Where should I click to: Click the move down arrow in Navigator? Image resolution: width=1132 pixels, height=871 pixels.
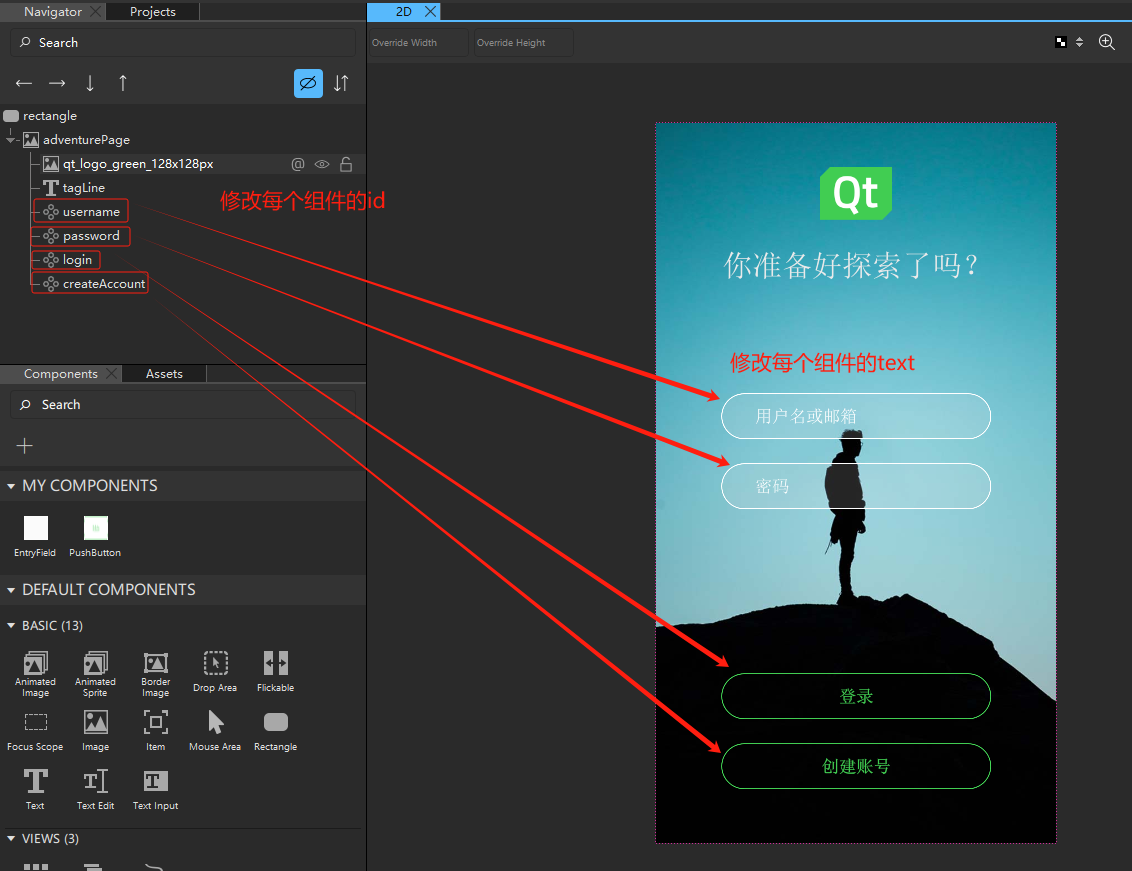[x=90, y=84]
